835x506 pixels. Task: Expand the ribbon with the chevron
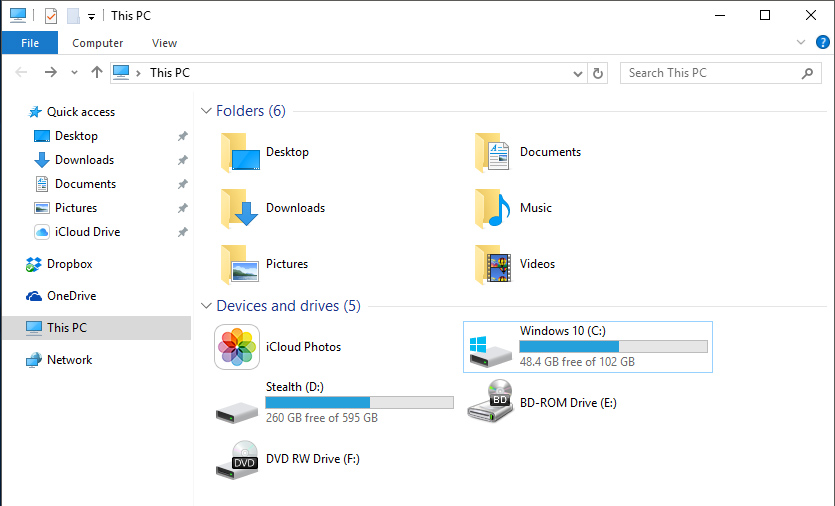pos(800,43)
